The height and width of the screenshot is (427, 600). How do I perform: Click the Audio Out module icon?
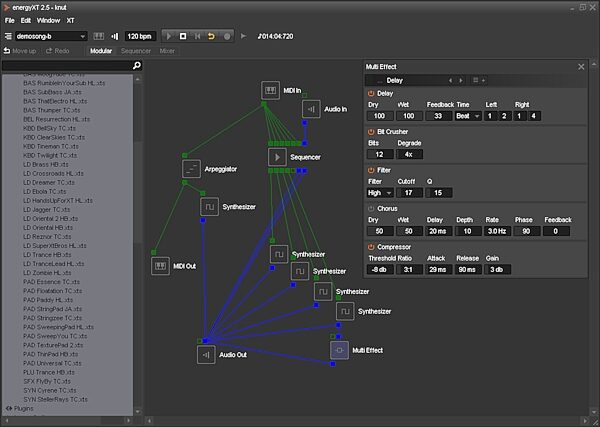click(206, 354)
